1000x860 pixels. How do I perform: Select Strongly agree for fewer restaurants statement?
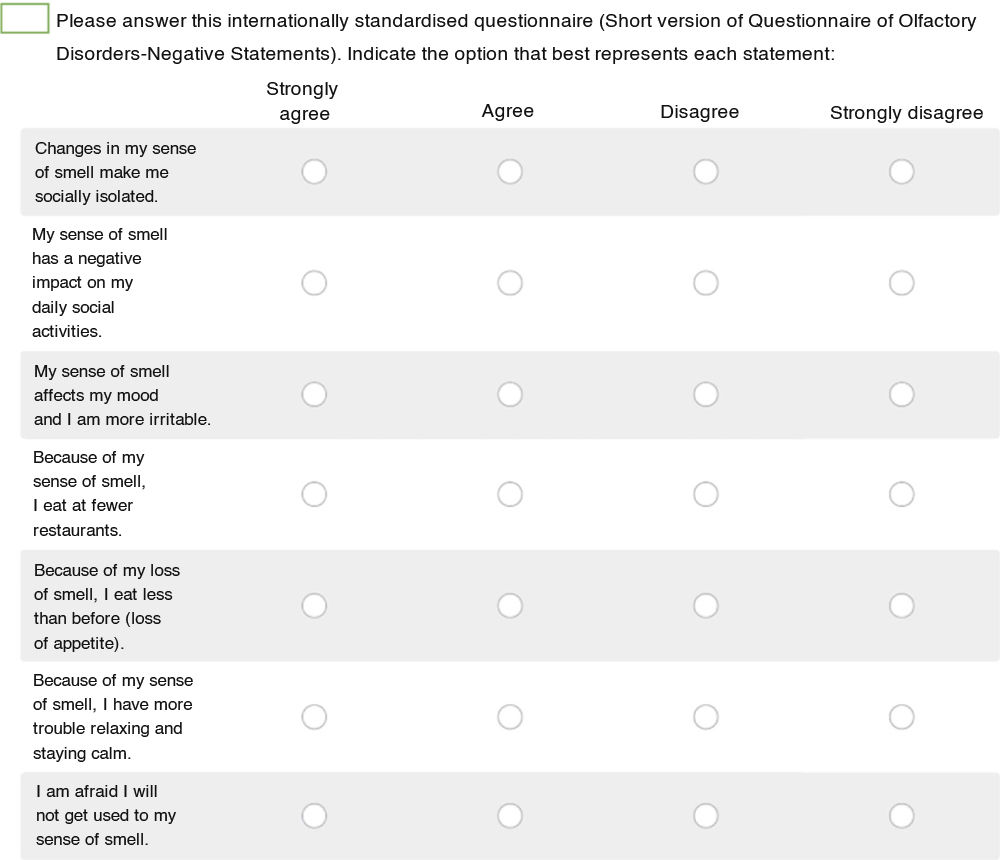(x=314, y=494)
